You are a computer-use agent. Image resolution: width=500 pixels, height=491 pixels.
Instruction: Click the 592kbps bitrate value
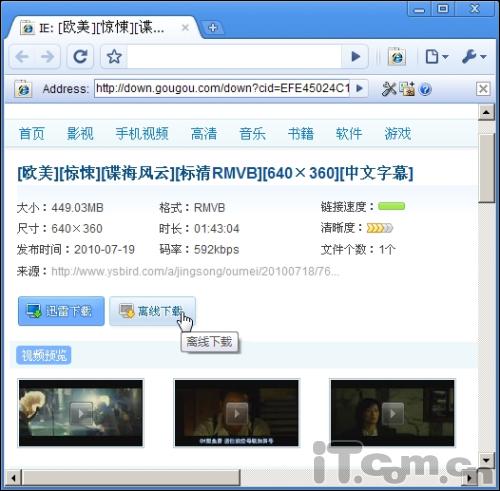pos(217,249)
